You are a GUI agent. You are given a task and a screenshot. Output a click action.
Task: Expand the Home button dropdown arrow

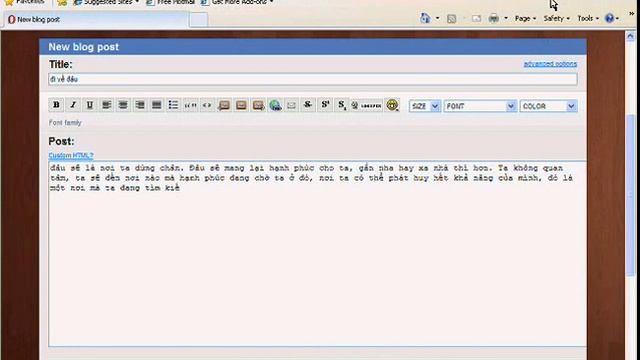click(x=437, y=18)
